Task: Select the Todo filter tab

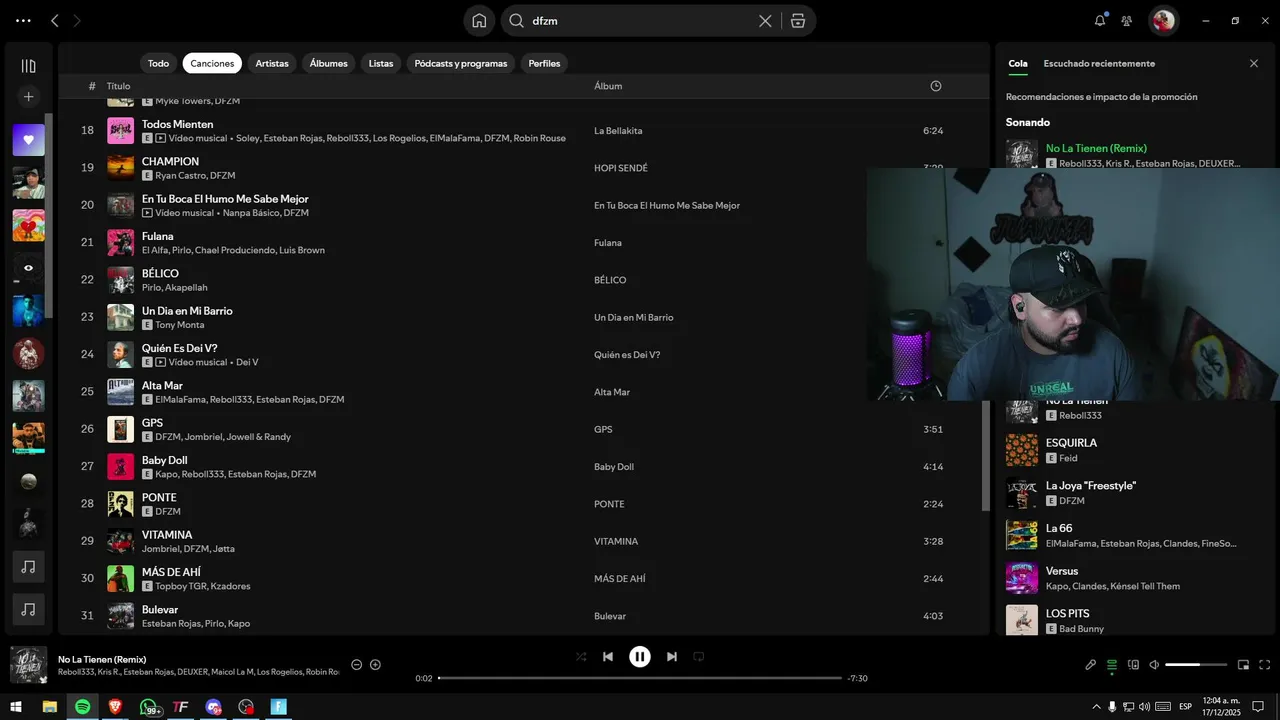Action: click(158, 63)
